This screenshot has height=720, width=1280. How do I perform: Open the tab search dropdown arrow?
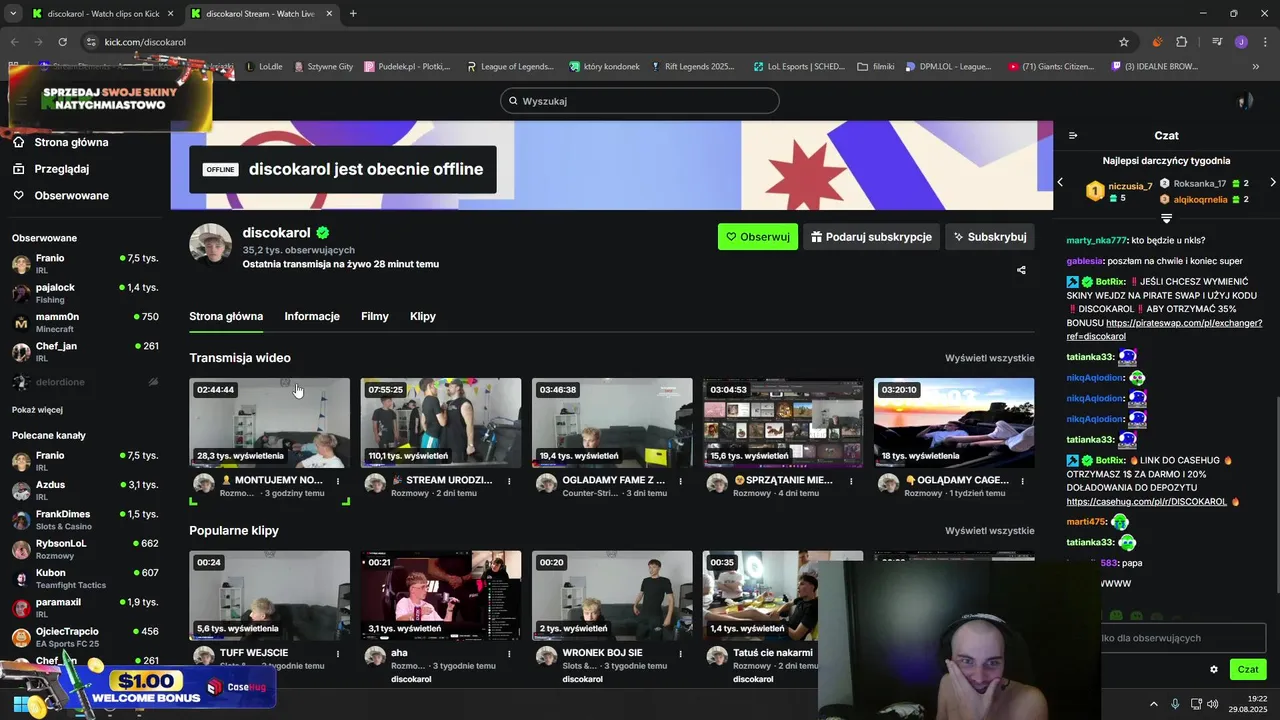coord(13,14)
